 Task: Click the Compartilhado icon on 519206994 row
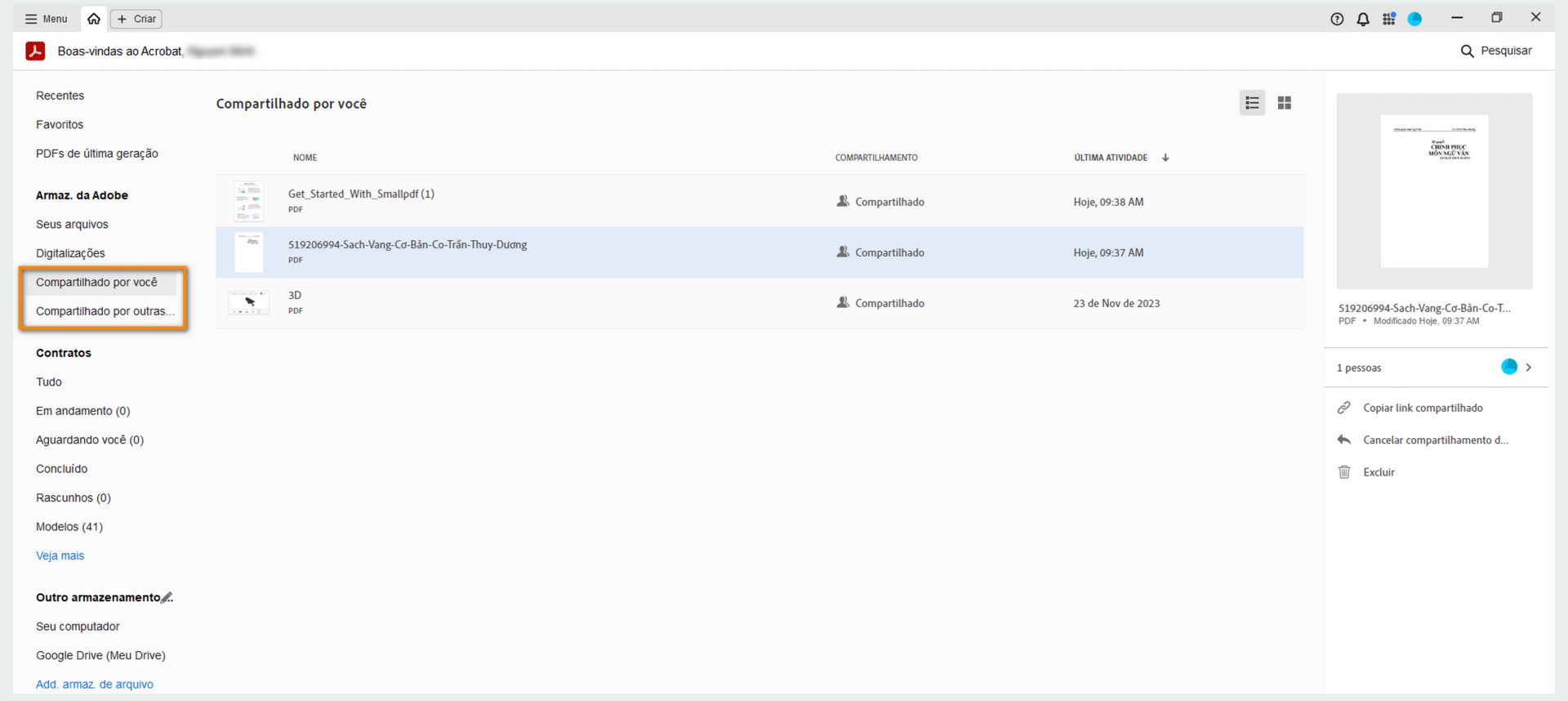tap(843, 252)
